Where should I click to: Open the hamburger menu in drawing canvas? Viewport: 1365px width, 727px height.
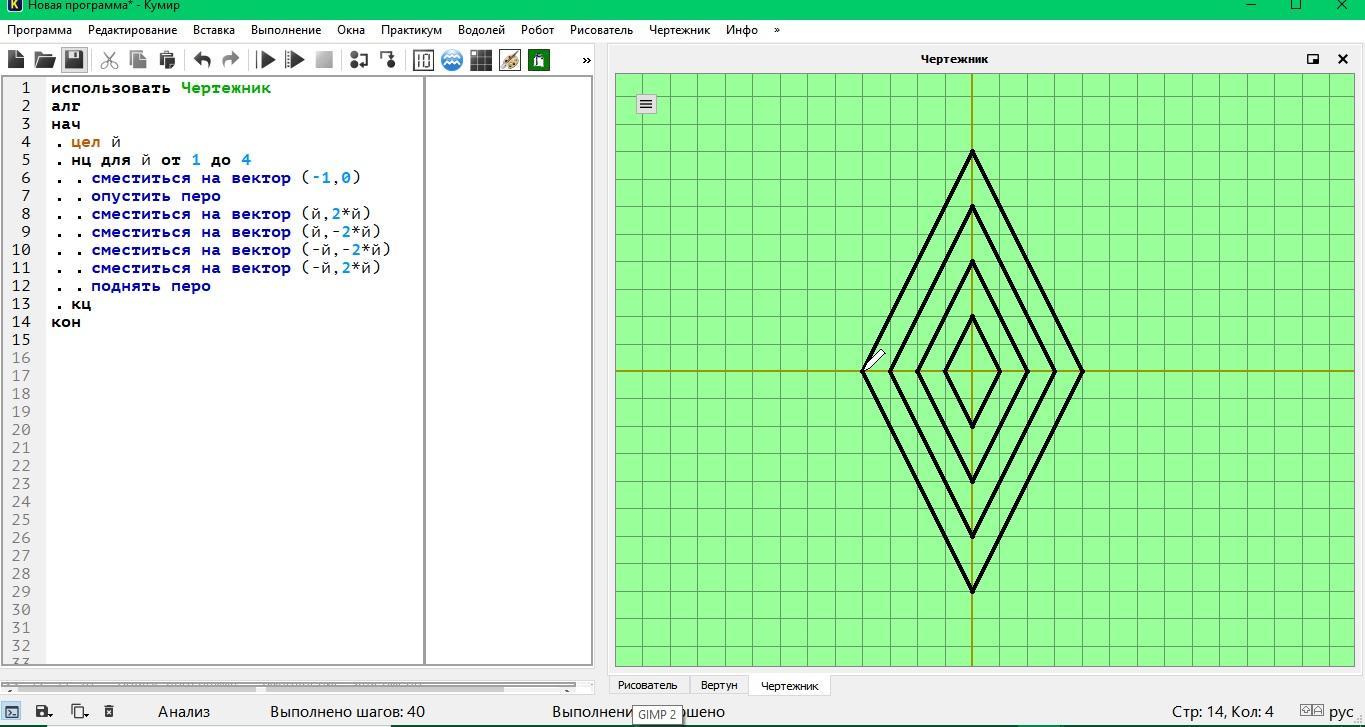646,104
